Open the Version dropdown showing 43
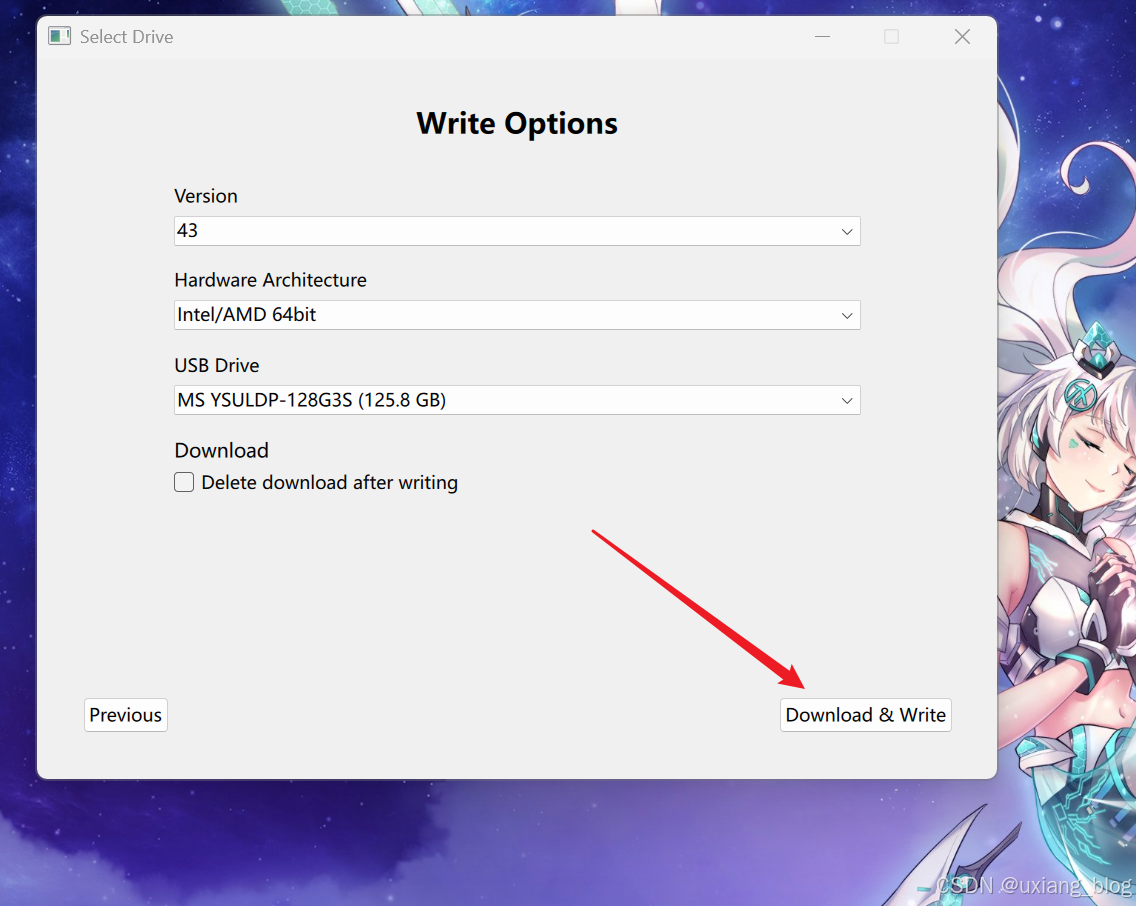The width and height of the screenshot is (1136, 906). coord(517,231)
